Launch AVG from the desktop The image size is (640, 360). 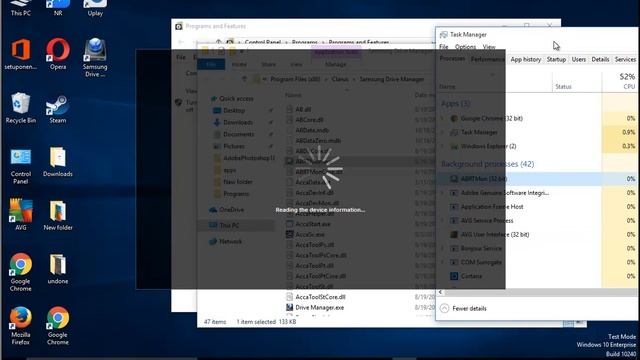coord(20,215)
